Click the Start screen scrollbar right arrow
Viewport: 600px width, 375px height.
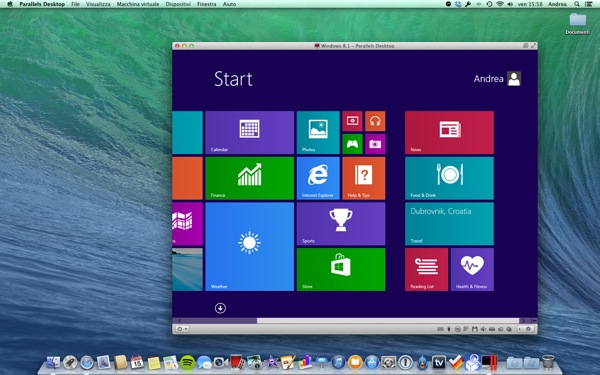tap(523, 321)
